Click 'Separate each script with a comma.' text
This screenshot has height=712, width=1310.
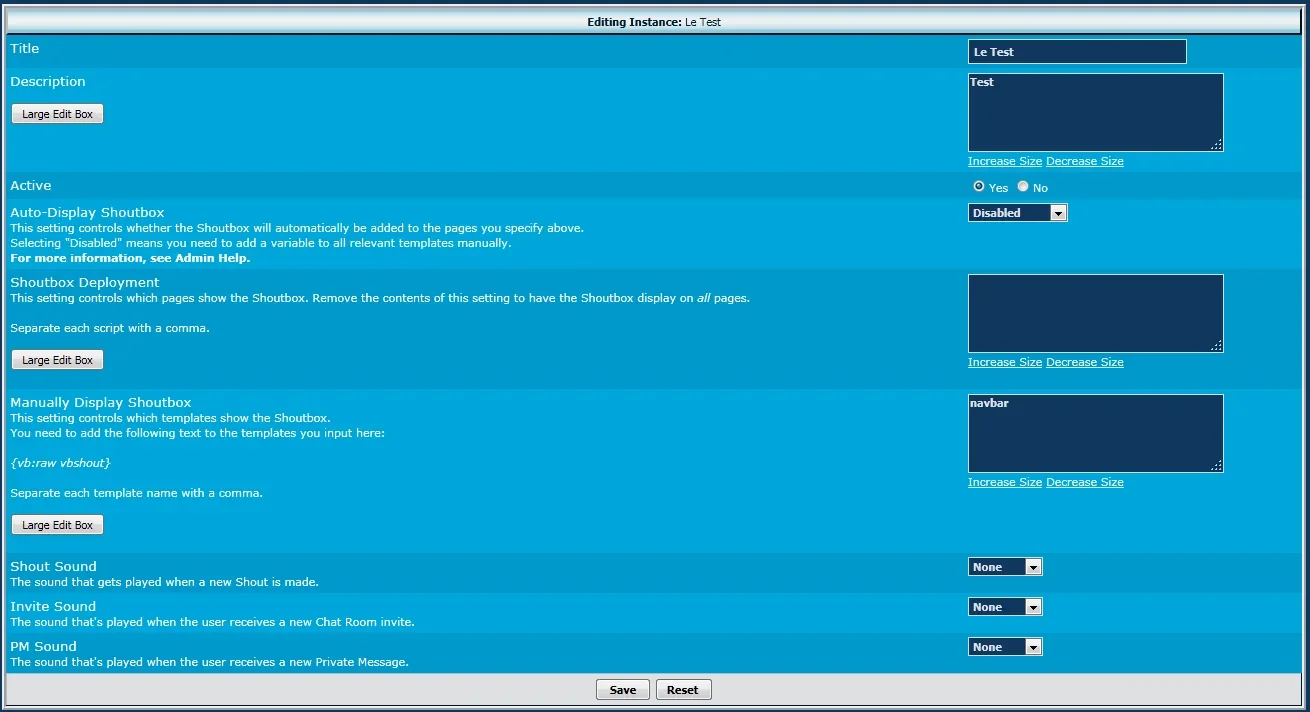tap(110, 328)
